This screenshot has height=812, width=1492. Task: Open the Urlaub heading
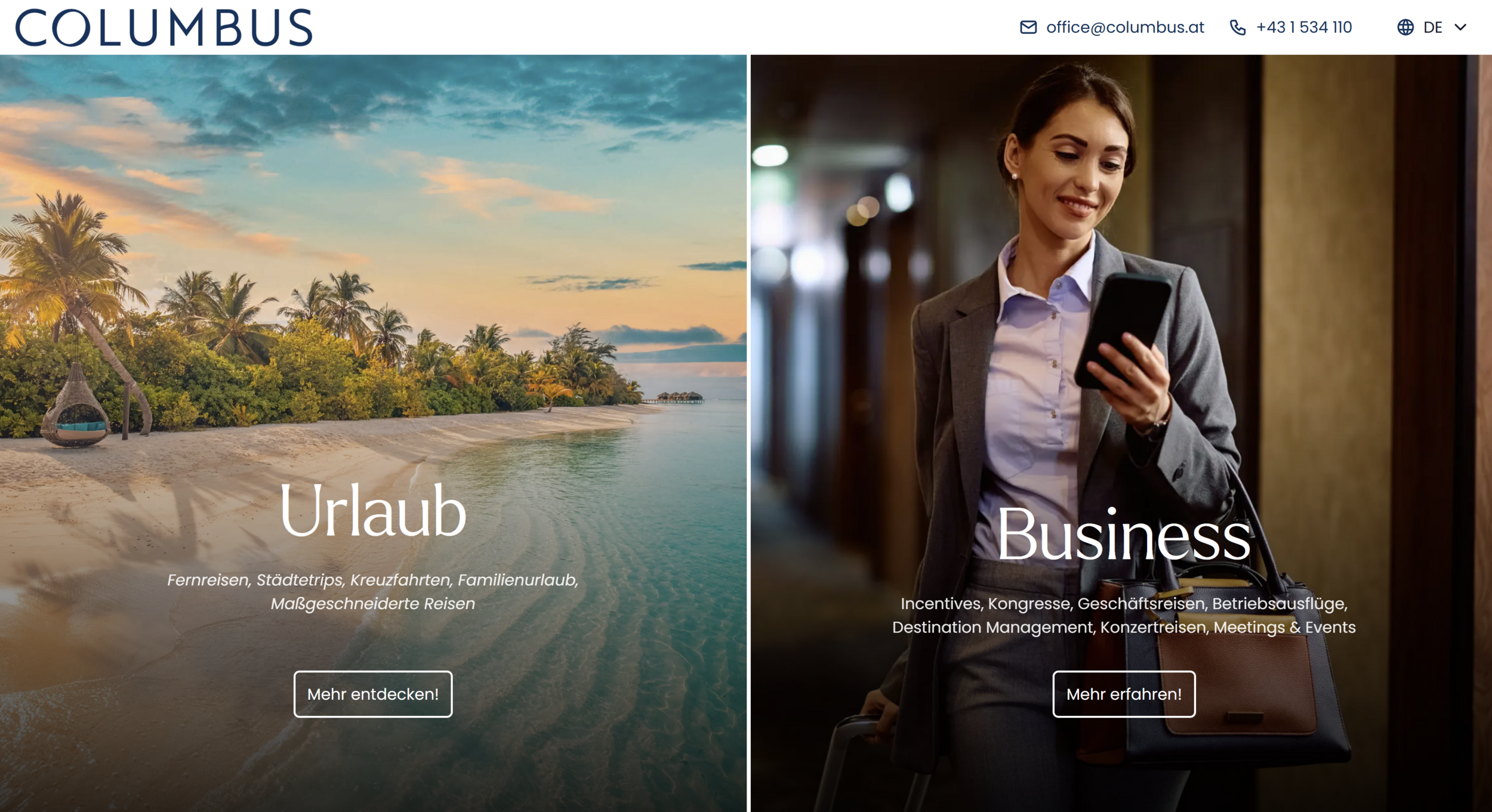pos(373,511)
